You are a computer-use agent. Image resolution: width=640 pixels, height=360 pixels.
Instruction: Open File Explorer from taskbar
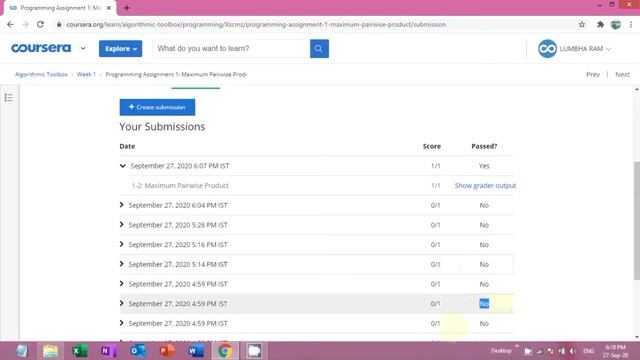click(x=51, y=351)
